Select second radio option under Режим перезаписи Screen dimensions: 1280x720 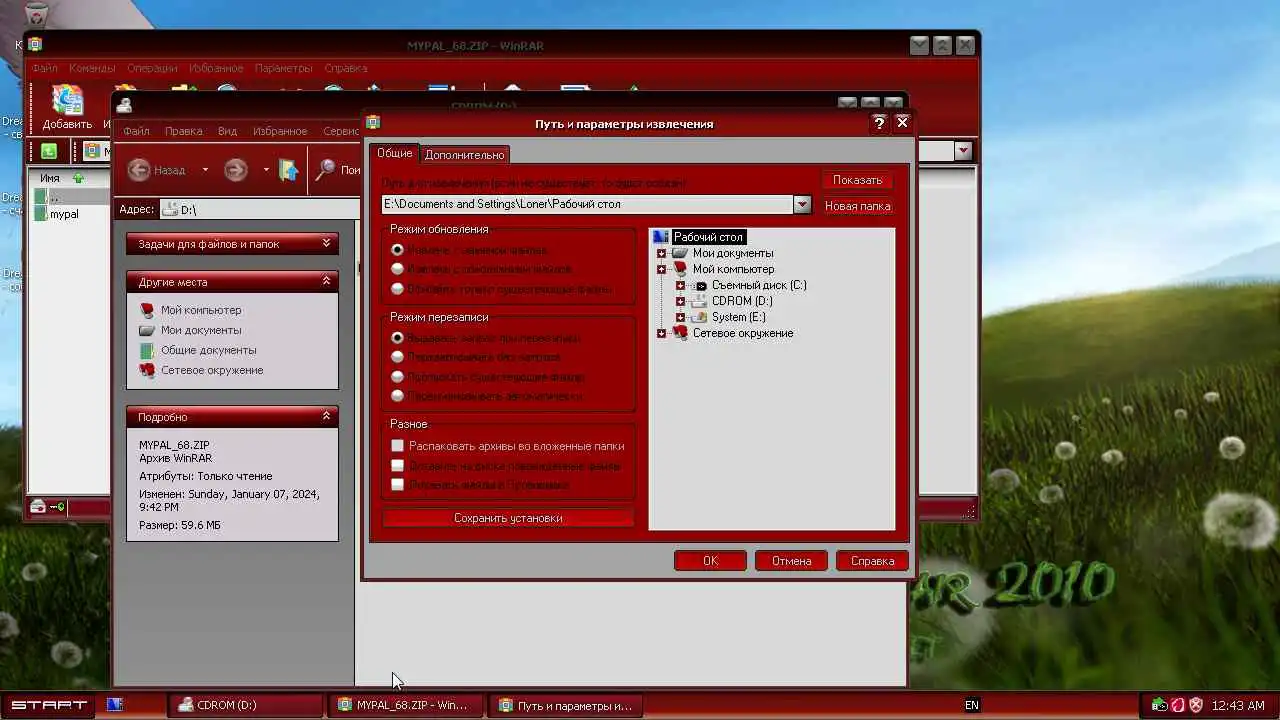(x=397, y=357)
